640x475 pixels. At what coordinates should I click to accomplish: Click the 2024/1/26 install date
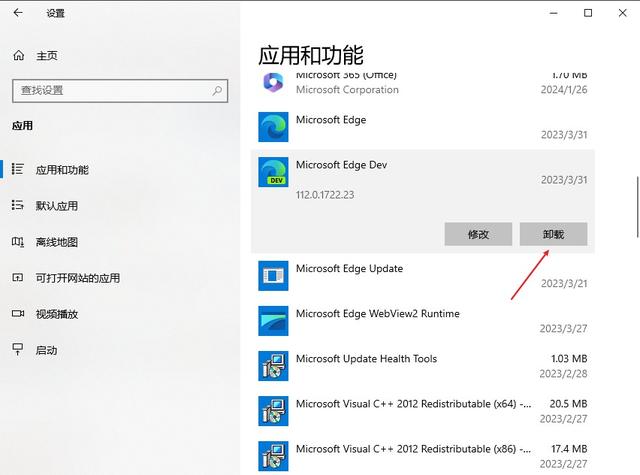564,90
